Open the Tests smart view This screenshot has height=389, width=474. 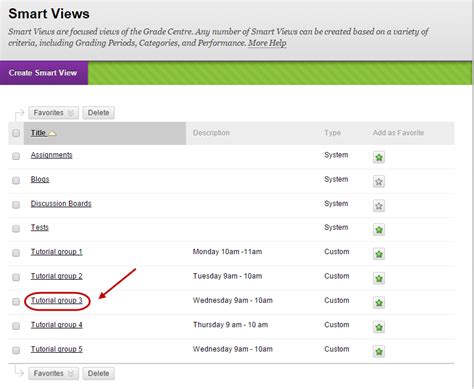click(39, 227)
